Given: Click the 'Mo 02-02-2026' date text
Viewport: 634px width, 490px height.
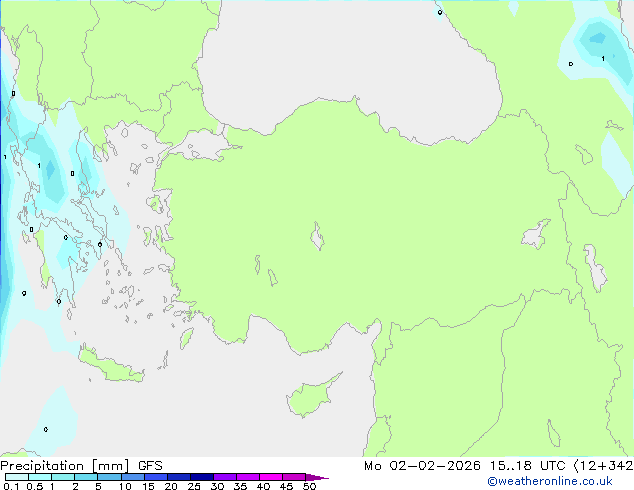Looking at the screenshot, I should click(422, 466).
